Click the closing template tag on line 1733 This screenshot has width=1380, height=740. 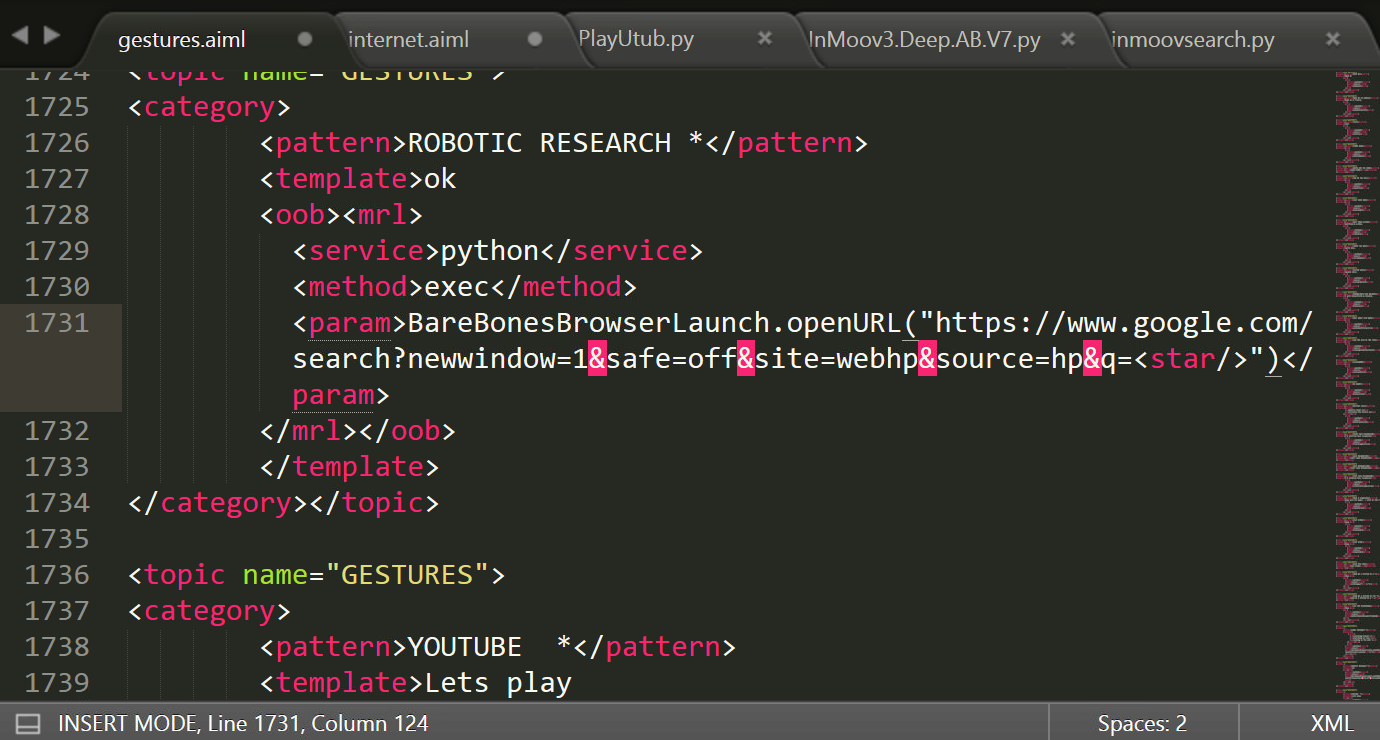(350, 467)
